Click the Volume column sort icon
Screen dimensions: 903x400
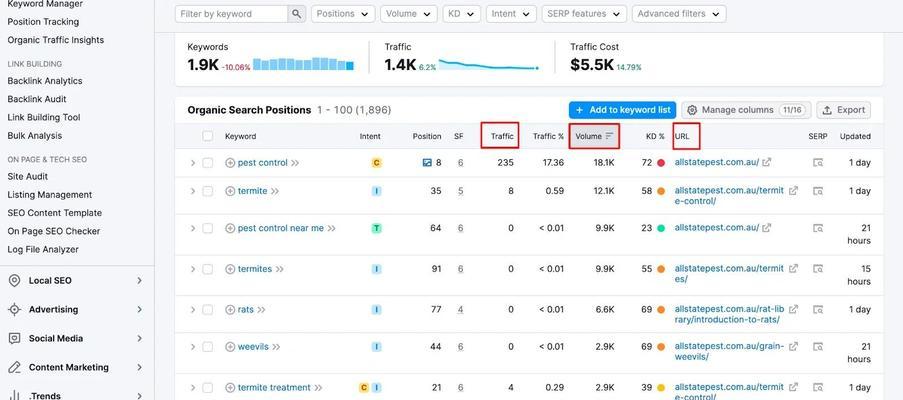(609, 136)
